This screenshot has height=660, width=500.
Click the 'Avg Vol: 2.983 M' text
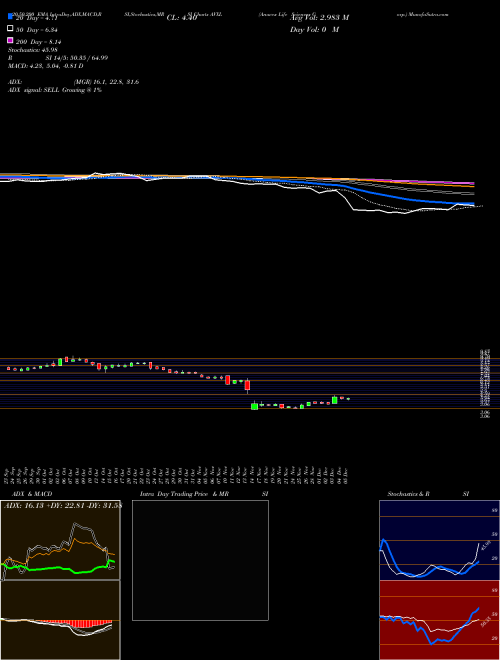(x=320, y=18)
